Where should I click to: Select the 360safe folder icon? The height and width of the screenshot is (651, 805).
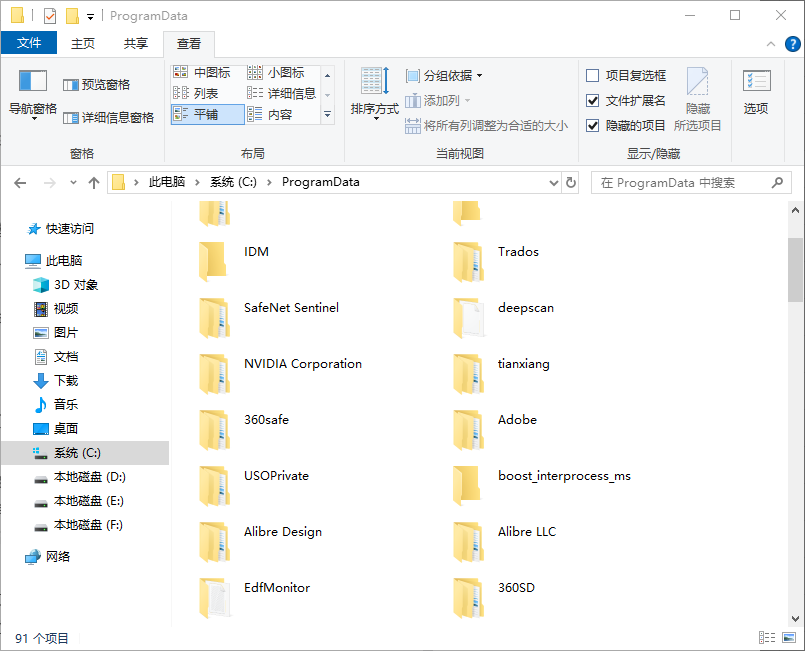tap(214, 429)
